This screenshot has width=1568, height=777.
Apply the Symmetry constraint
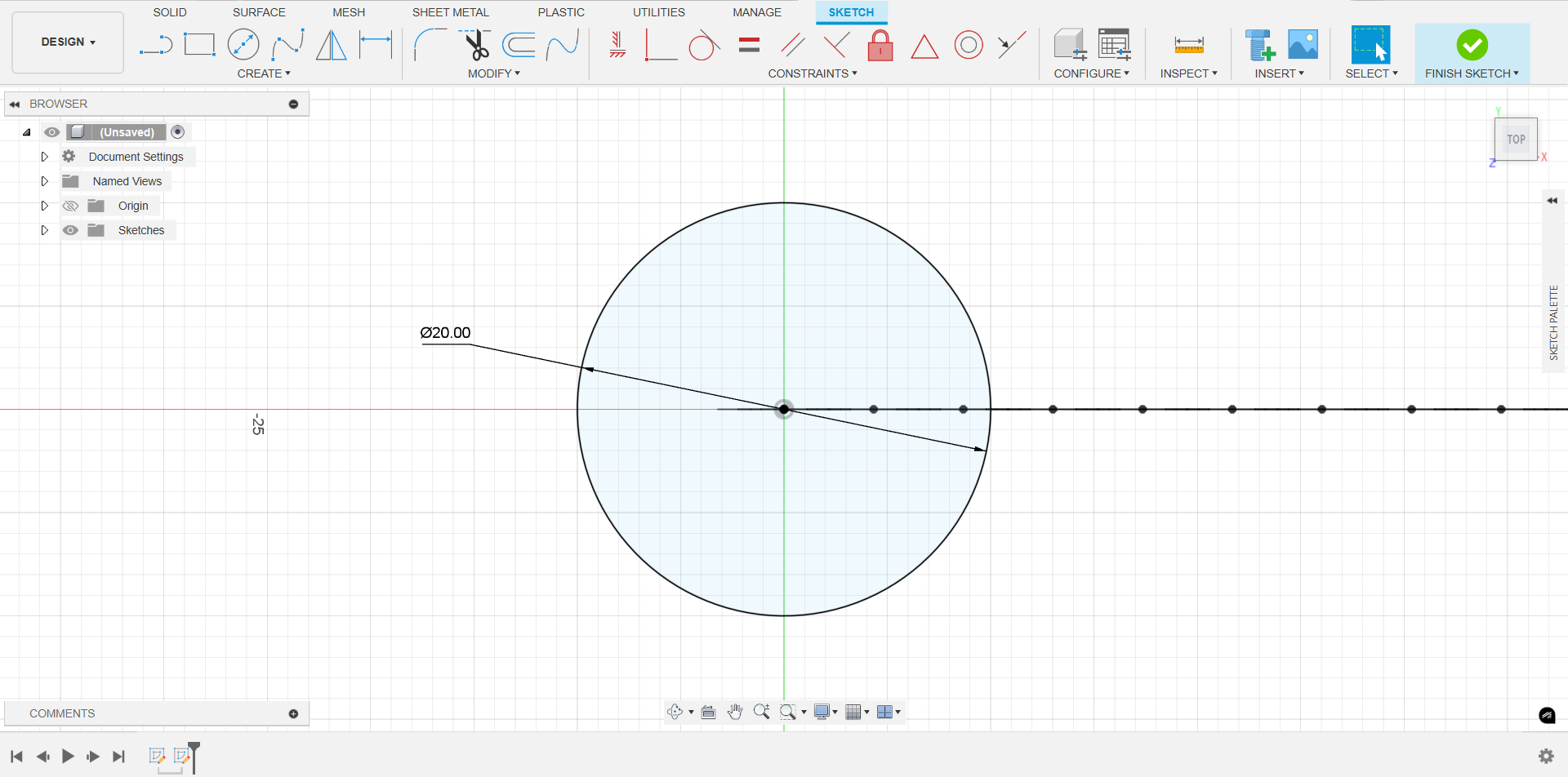[1012, 45]
